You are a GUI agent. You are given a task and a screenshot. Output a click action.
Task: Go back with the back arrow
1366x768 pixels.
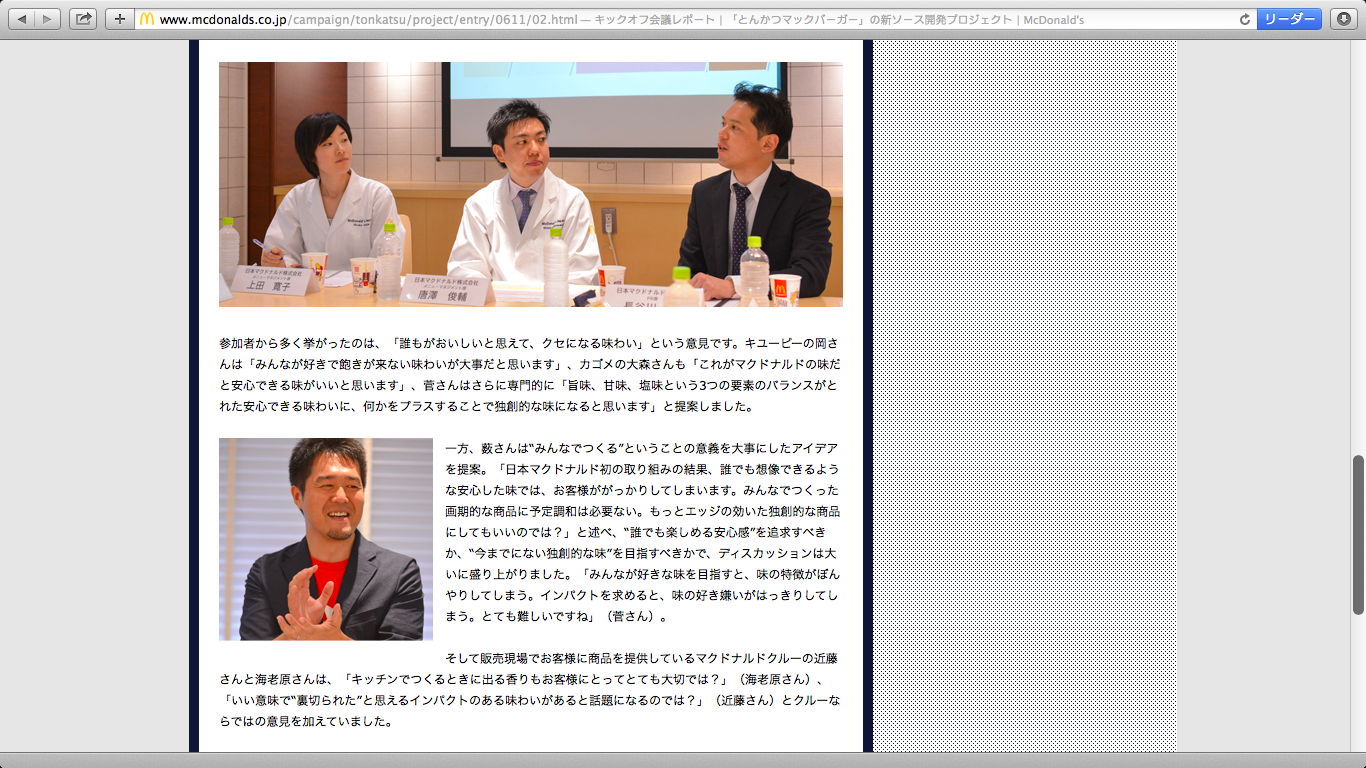pyautogui.click(x=21, y=18)
